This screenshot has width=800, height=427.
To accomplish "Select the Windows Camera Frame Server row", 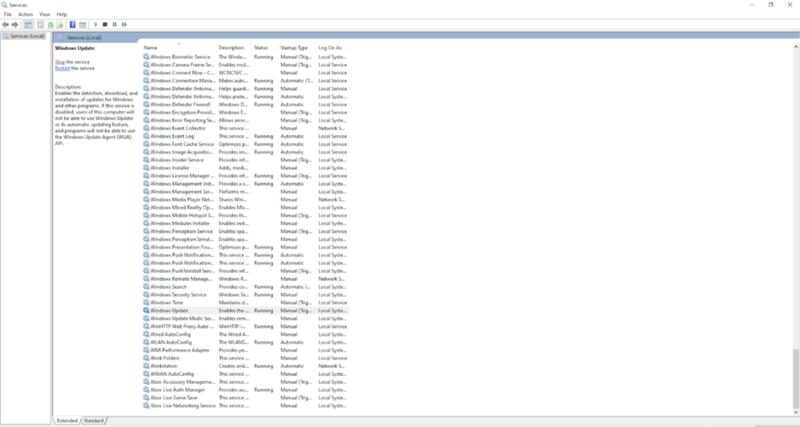I will coord(245,65).
